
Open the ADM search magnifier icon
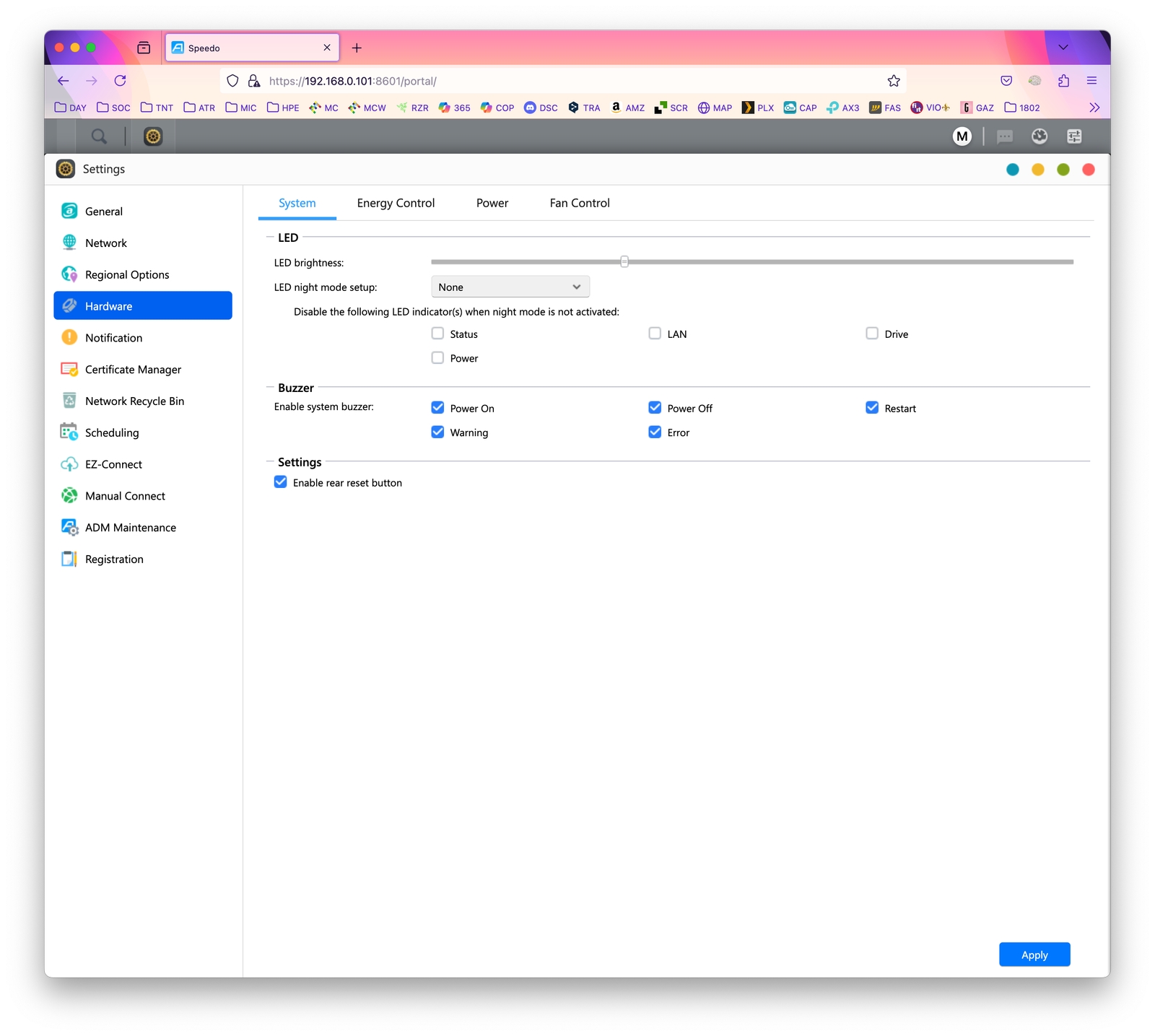[99, 136]
